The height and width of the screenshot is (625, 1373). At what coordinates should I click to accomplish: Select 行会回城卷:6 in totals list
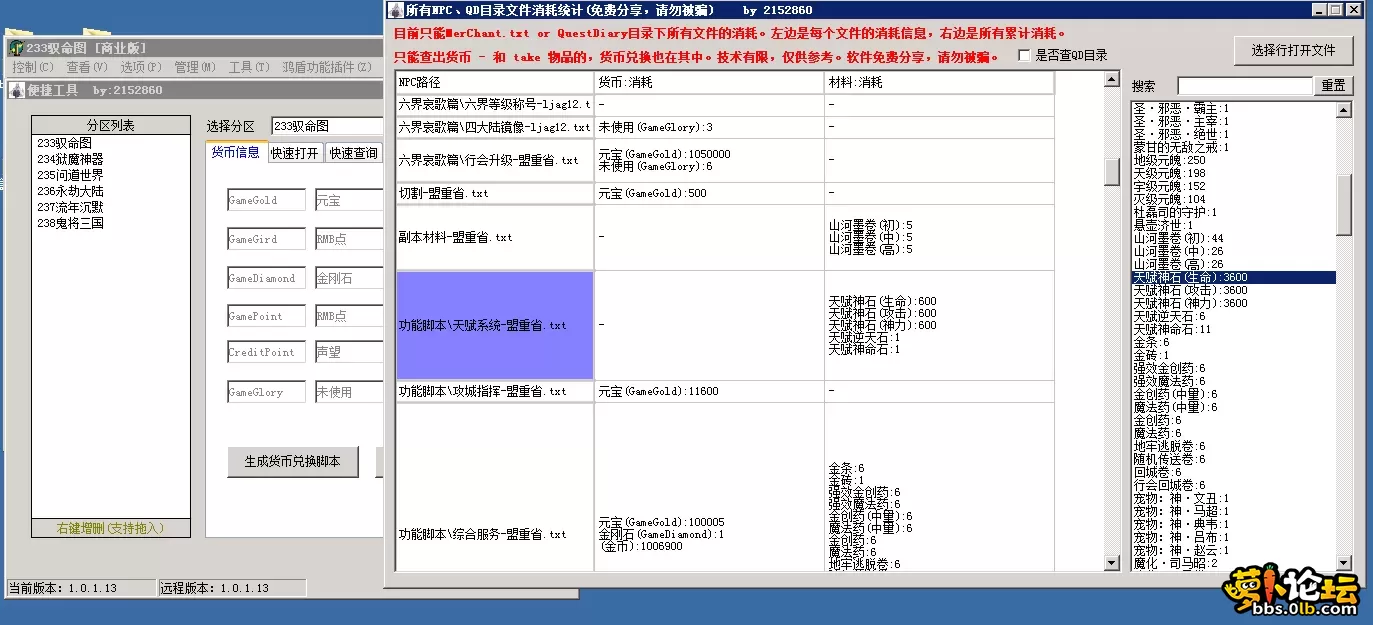[x=1234, y=485]
